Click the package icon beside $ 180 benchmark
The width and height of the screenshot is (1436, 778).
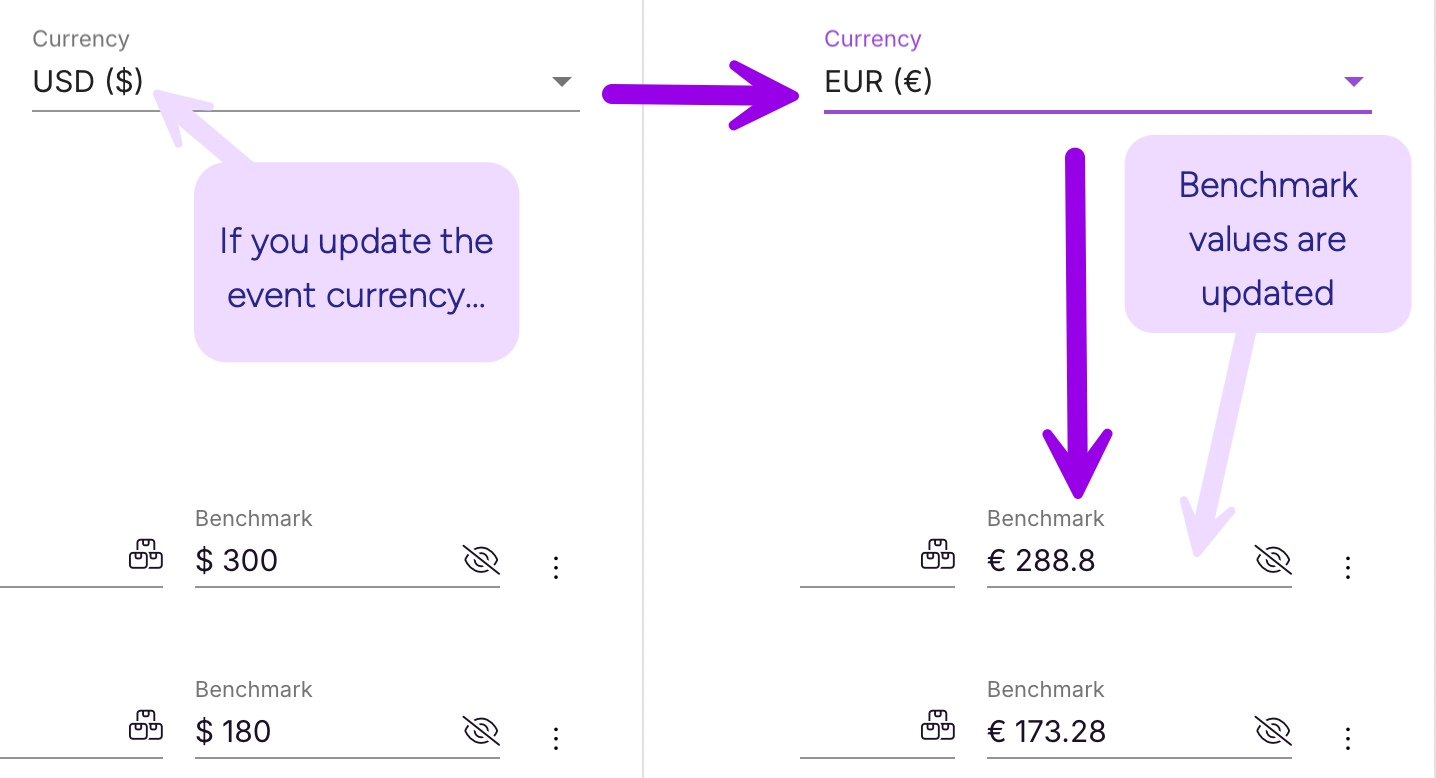tap(146, 725)
